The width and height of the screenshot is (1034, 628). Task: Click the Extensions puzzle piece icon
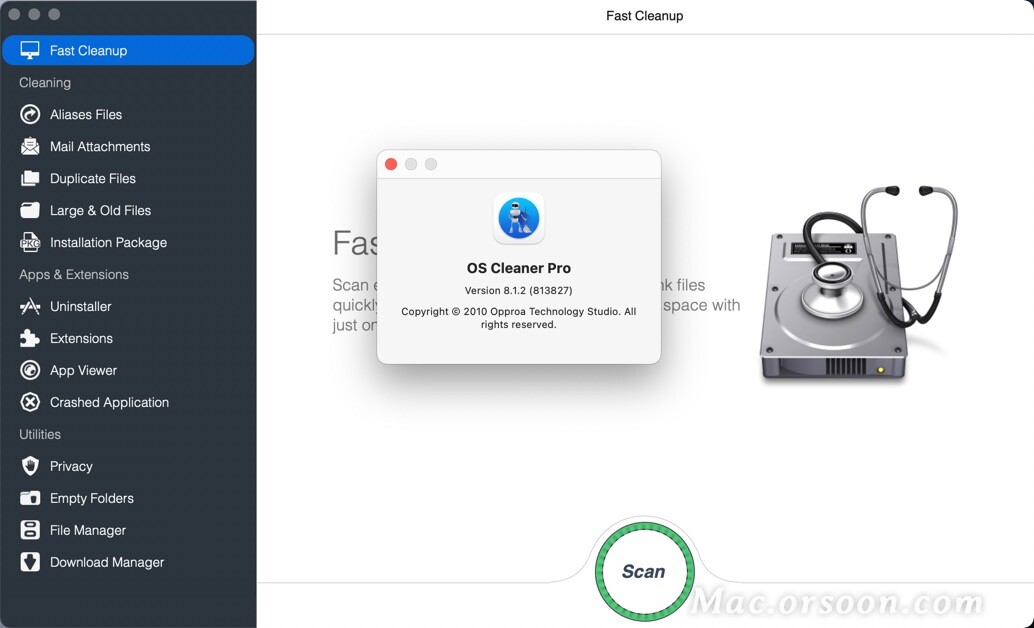tap(30, 338)
